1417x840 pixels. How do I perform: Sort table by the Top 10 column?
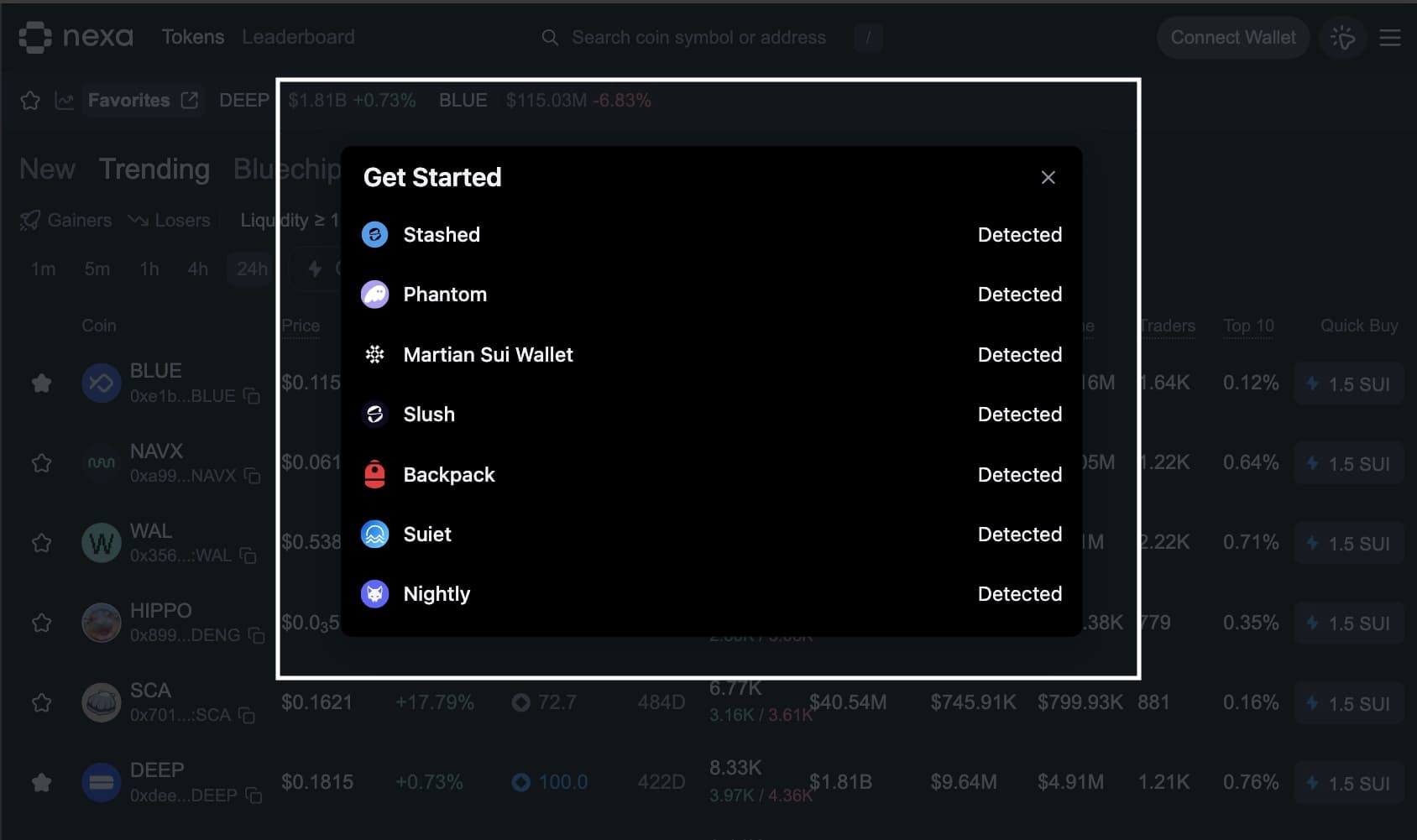[1248, 326]
